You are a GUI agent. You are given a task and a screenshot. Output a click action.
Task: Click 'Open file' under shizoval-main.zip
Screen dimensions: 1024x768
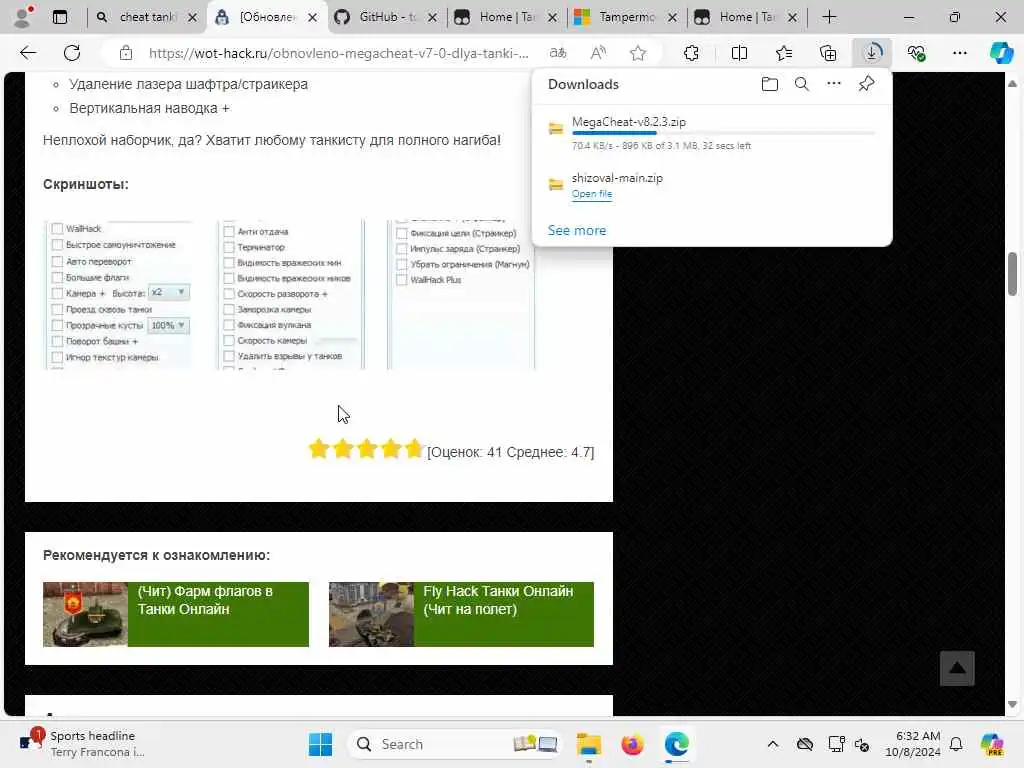click(592, 194)
